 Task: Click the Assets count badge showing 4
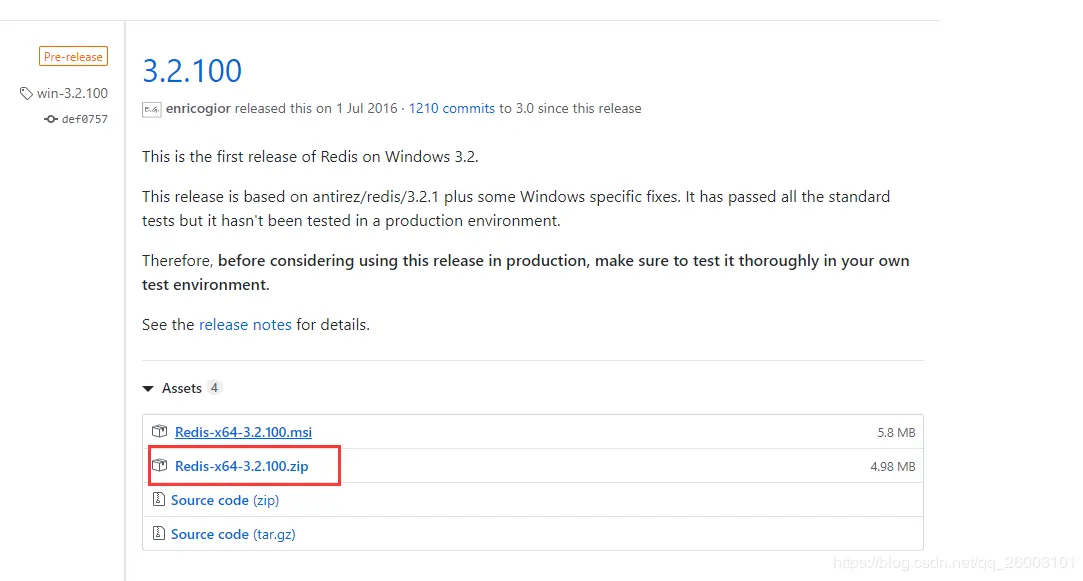(214, 388)
